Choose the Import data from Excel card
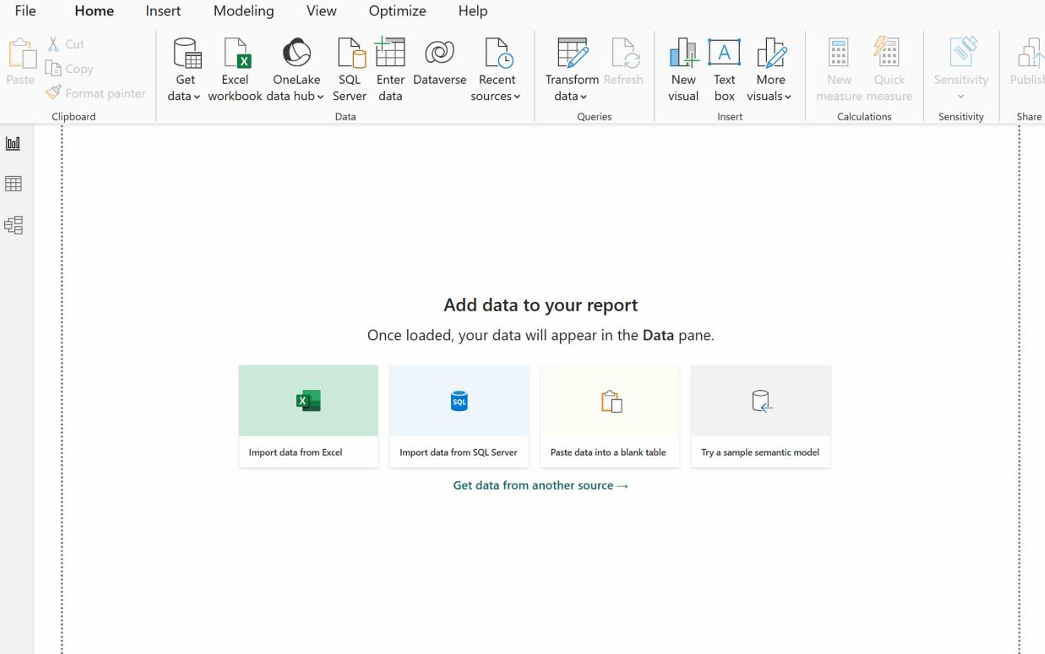The height and width of the screenshot is (654, 1045). (x=309, y=416)
